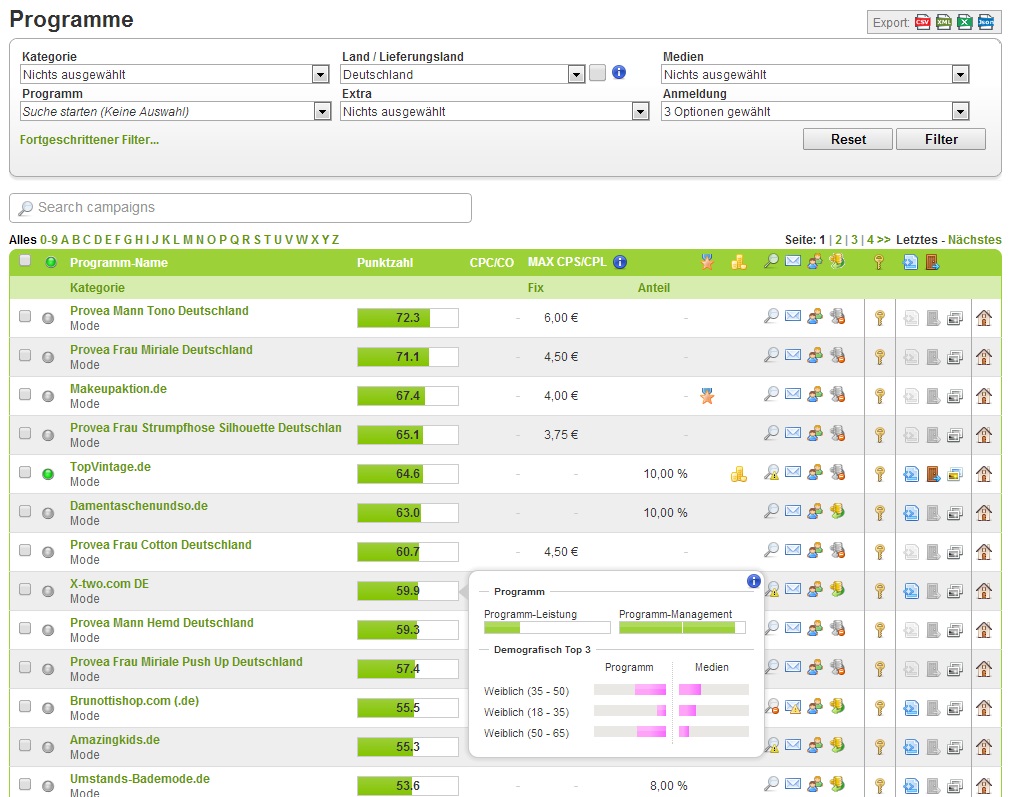Viewport: 1010px width, 797px height.
Task: Click the info icon next to MAX CPS/CPL
Action: coord(620,262)
